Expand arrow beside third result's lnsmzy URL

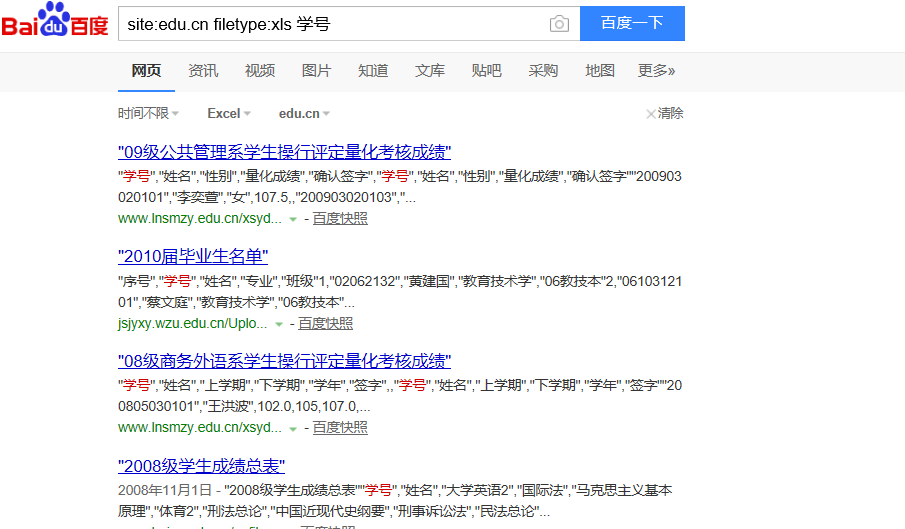[293, 429]
